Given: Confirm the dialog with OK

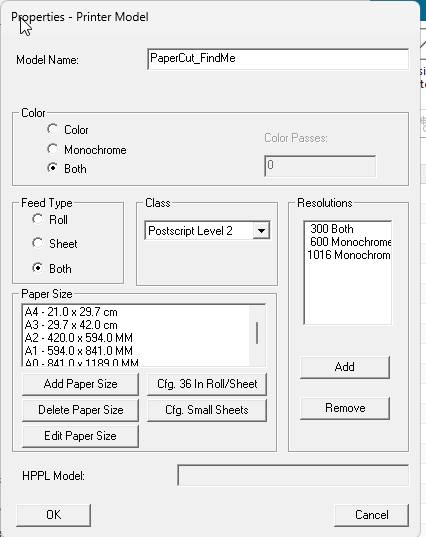Looking at the screenshot, I should pos(53,515).
